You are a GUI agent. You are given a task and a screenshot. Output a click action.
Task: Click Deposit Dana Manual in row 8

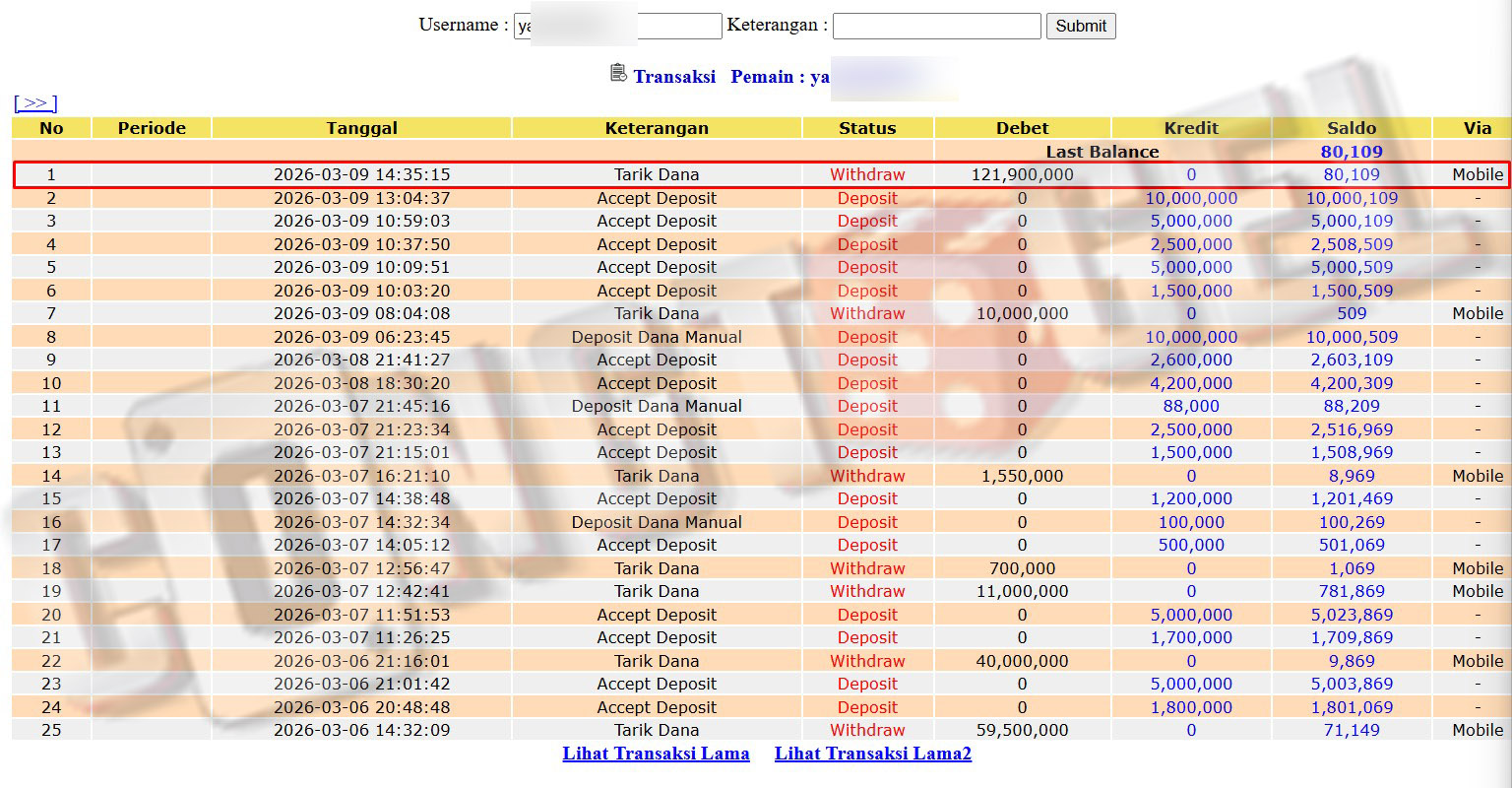coord(656,337)
